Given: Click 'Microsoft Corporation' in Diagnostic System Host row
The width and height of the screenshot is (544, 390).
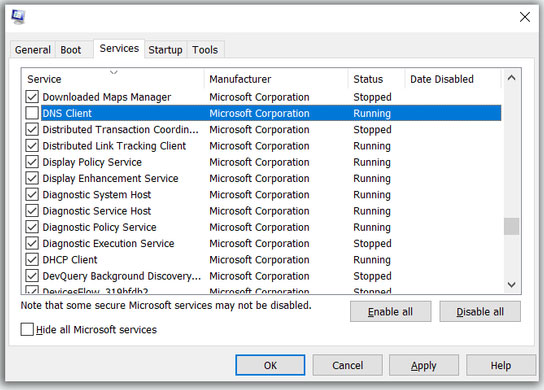Looking at the screenshot, I should 259,195.
